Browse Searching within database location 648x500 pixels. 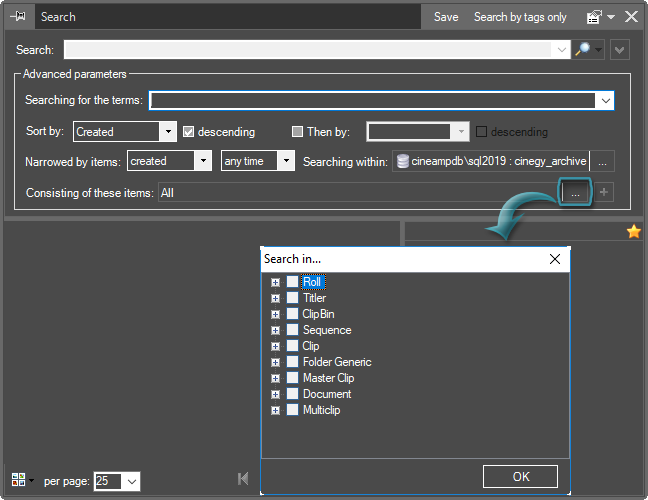(x=603, y=161)
